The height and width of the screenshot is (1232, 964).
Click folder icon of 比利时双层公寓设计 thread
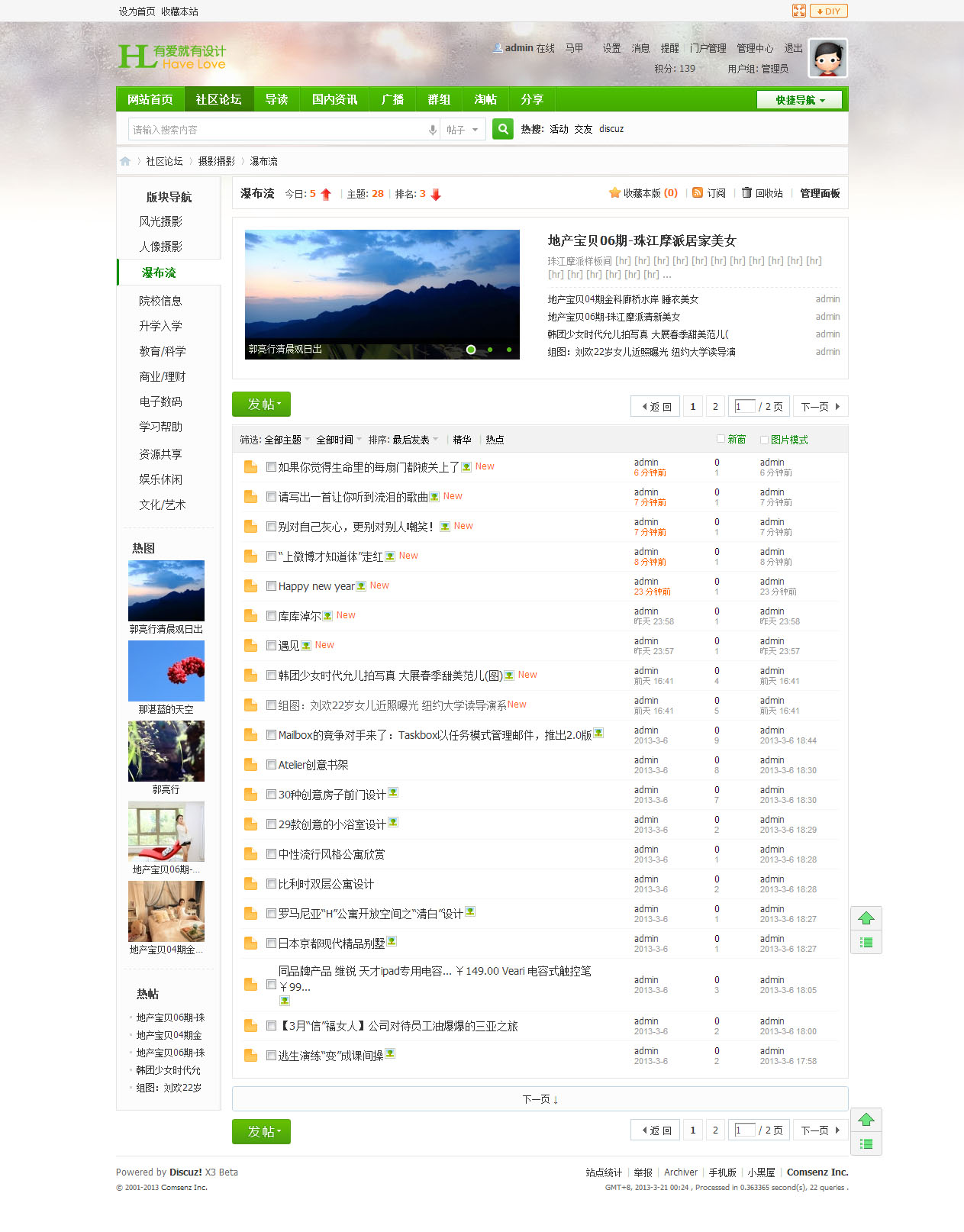click(250, 884)
